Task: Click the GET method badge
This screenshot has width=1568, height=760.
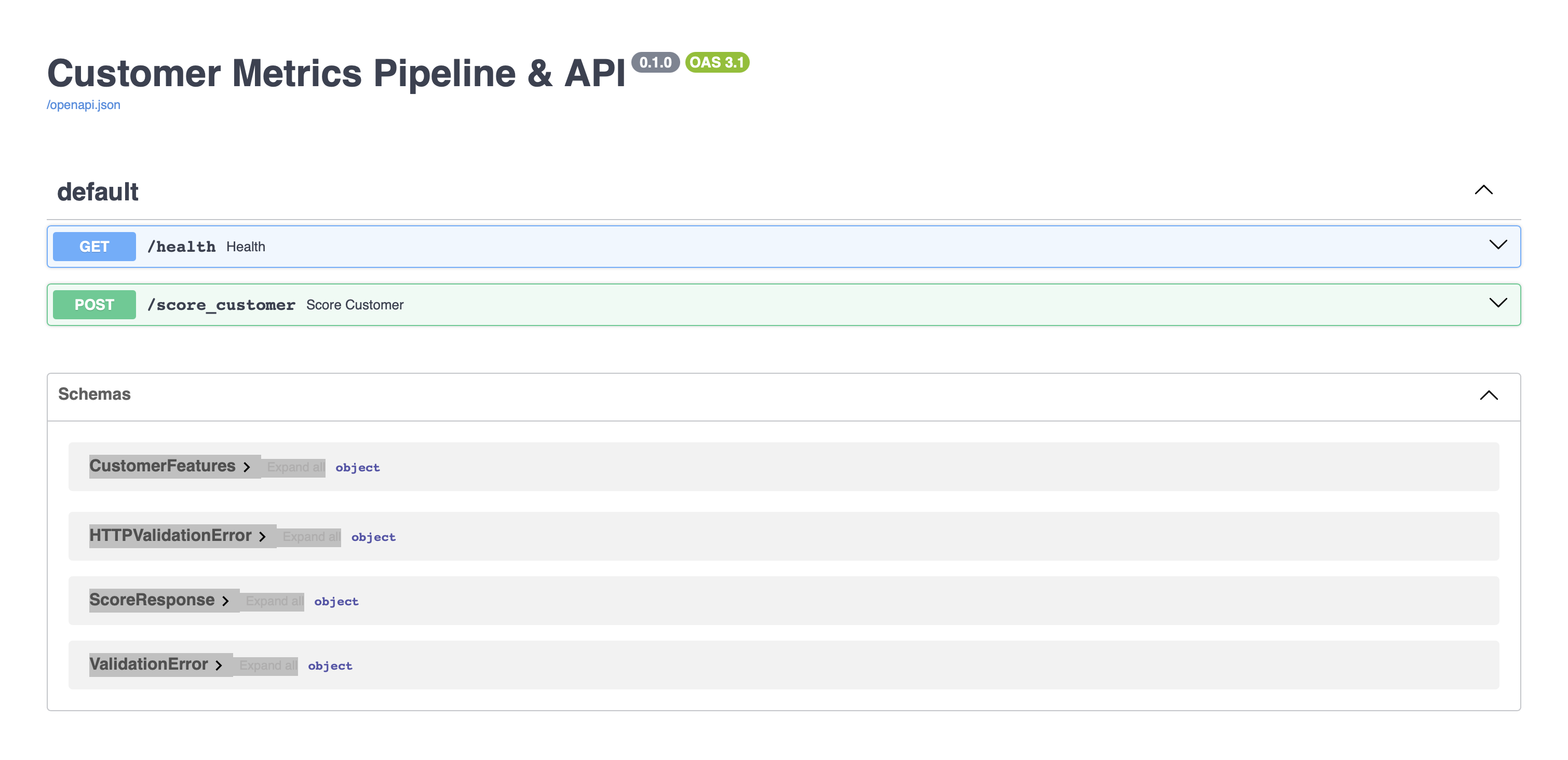Action: tap(94, 246)
